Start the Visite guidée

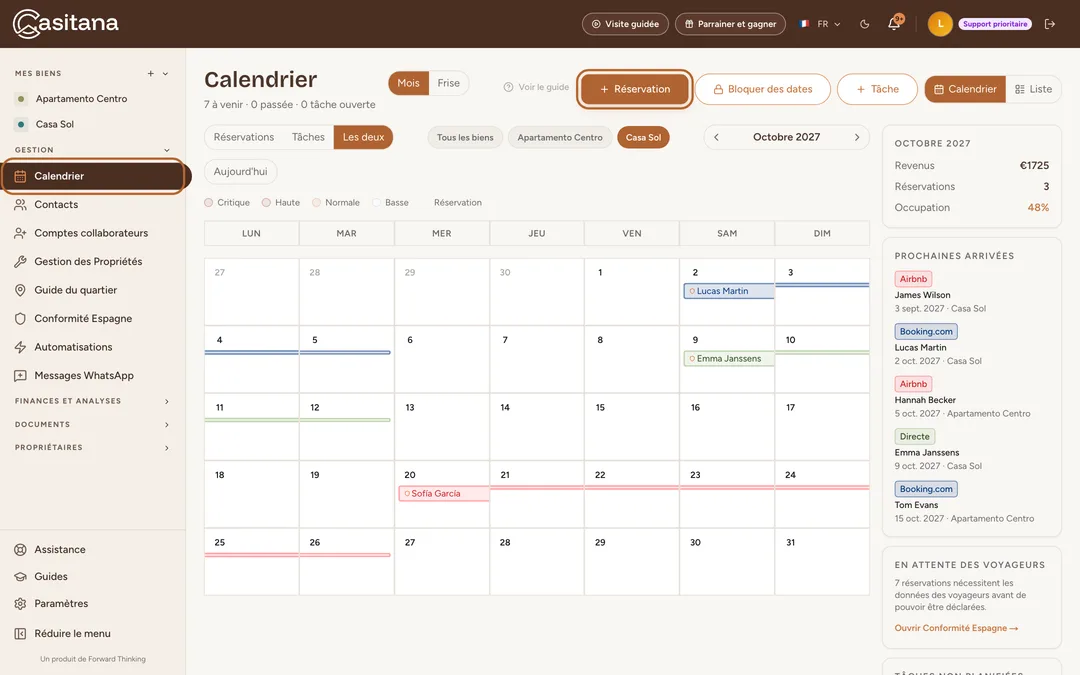point(625,24)
